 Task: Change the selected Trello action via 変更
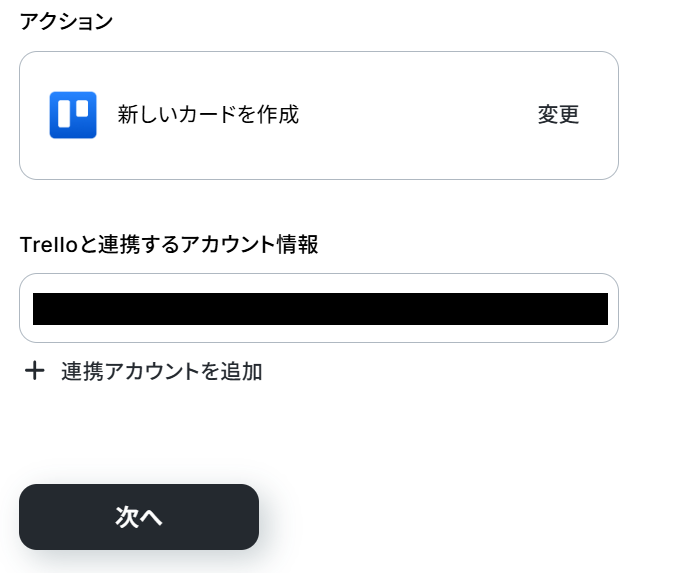558,115
